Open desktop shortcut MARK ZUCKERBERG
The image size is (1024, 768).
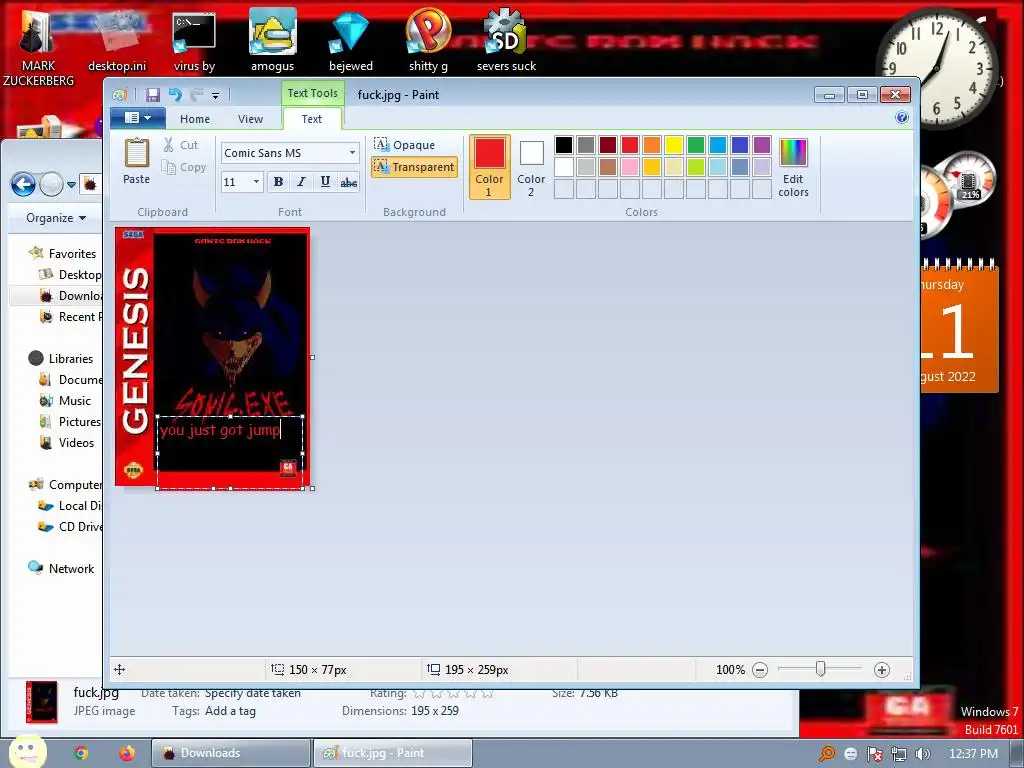point(38,47)
